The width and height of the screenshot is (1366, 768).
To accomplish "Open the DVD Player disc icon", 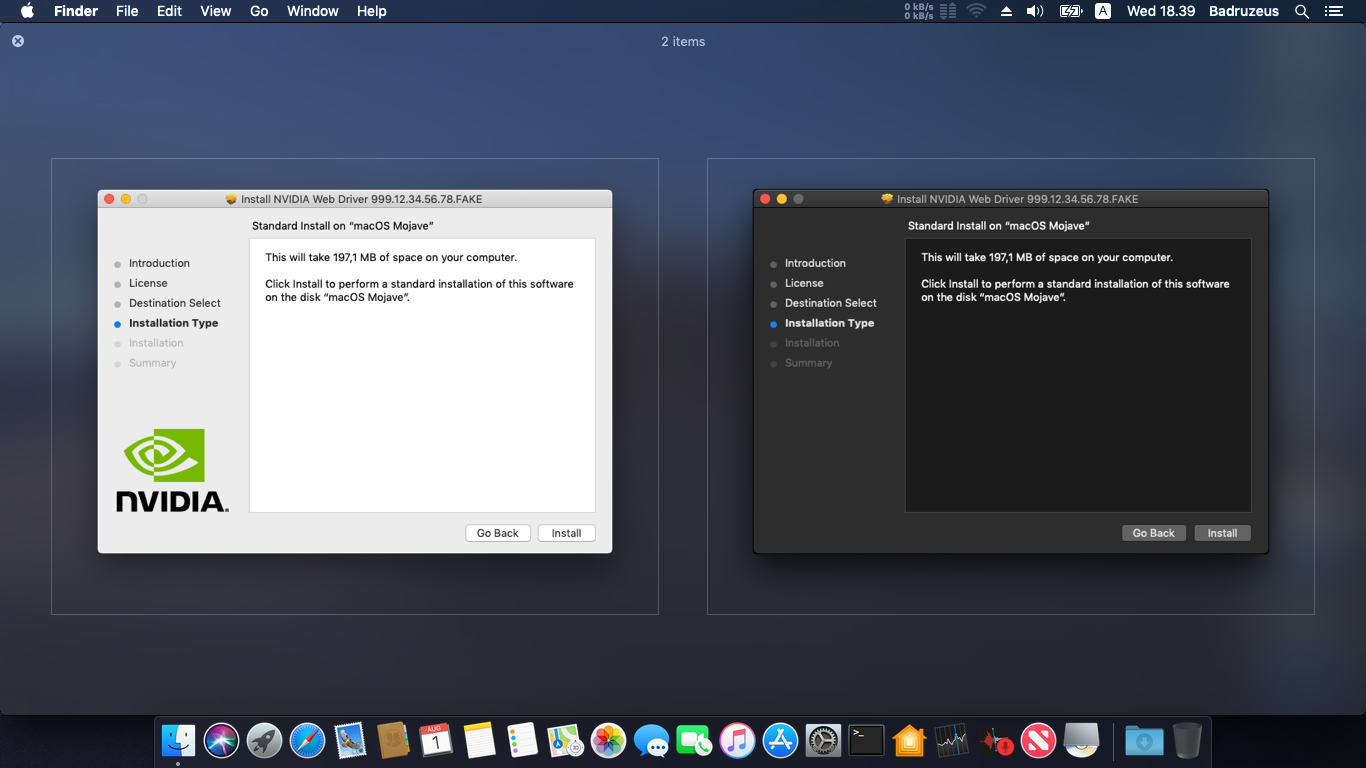I will pyautogui.click(x=1082, y=741).
